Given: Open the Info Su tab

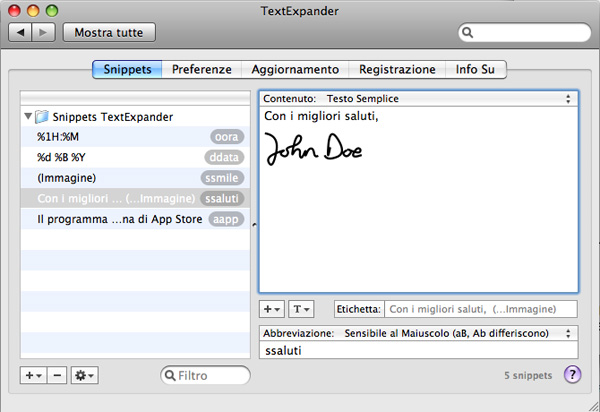Looking at the screenshot, I should point(475,69).
